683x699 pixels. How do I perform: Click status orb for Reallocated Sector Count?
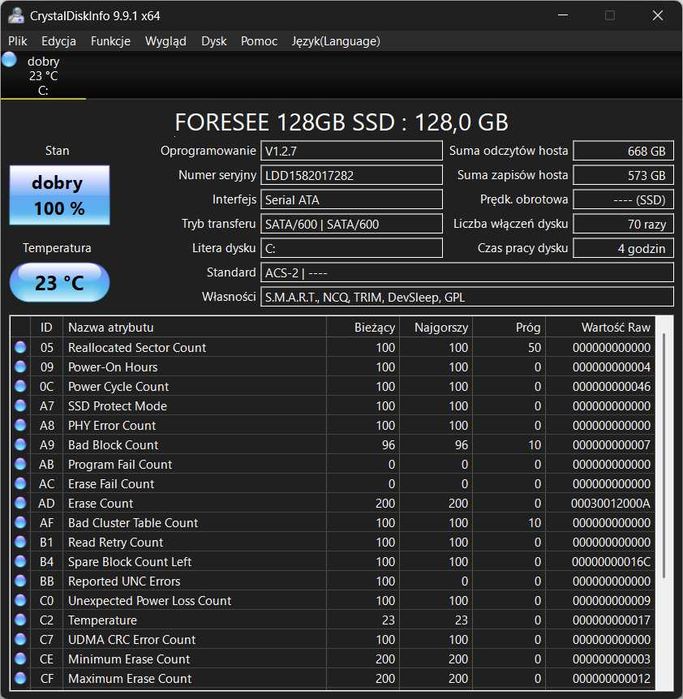21,347
